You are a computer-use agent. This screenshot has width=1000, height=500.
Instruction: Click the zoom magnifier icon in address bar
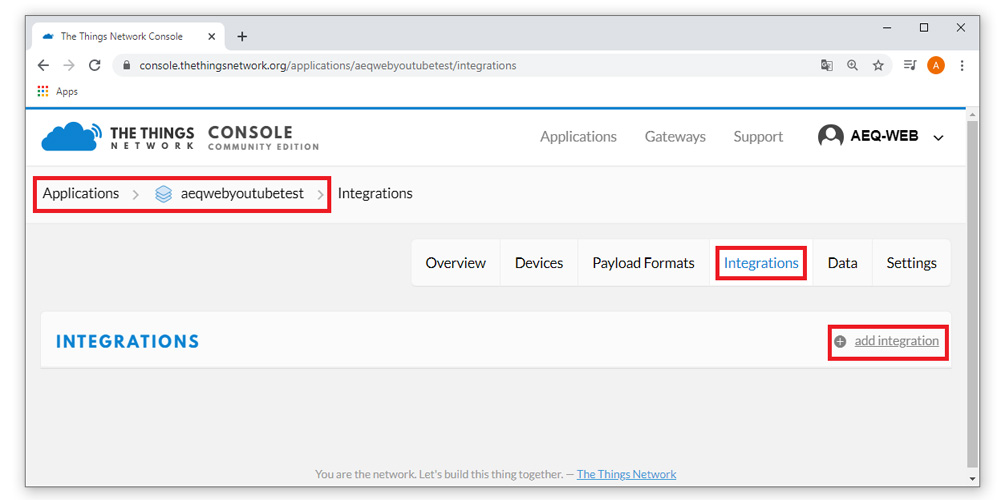853,65
